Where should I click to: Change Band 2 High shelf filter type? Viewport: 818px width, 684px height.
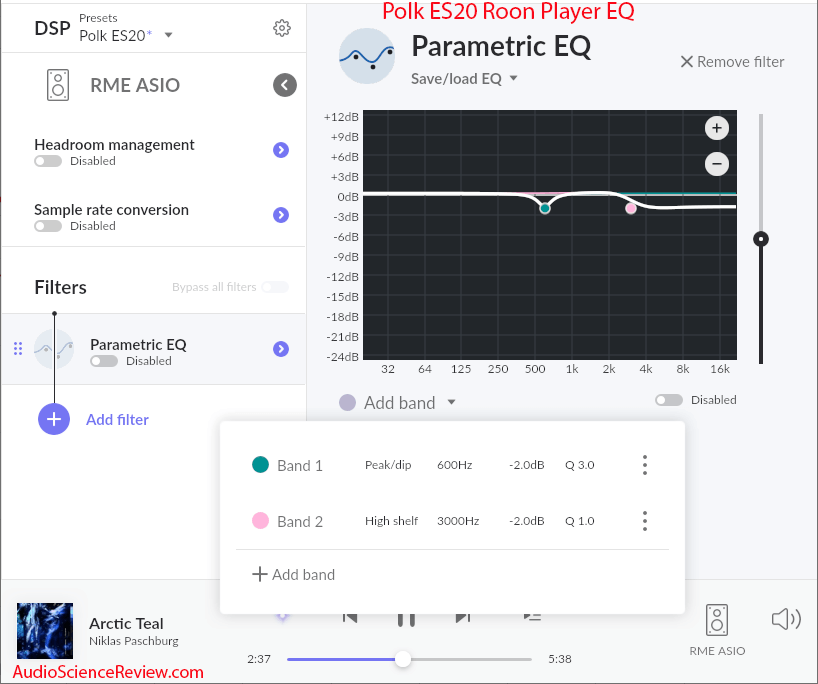tap(391, 521)
